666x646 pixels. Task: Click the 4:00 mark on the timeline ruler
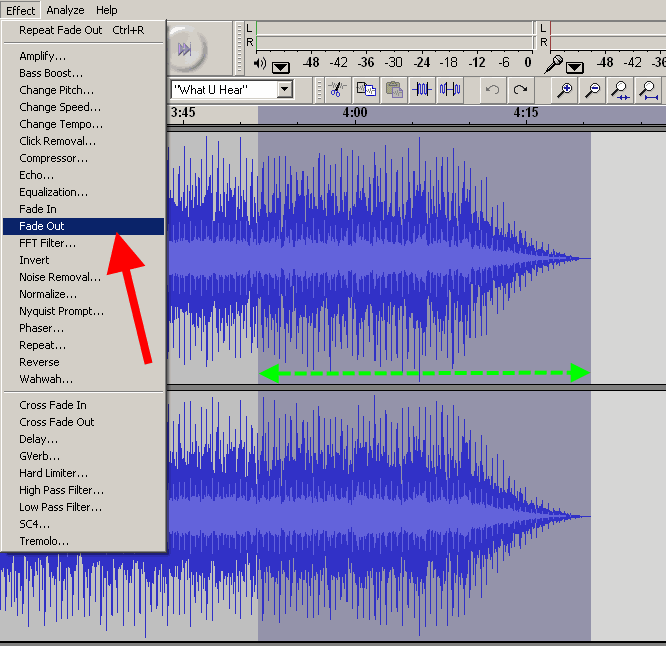pyautogui.click(x=354, y=113)
